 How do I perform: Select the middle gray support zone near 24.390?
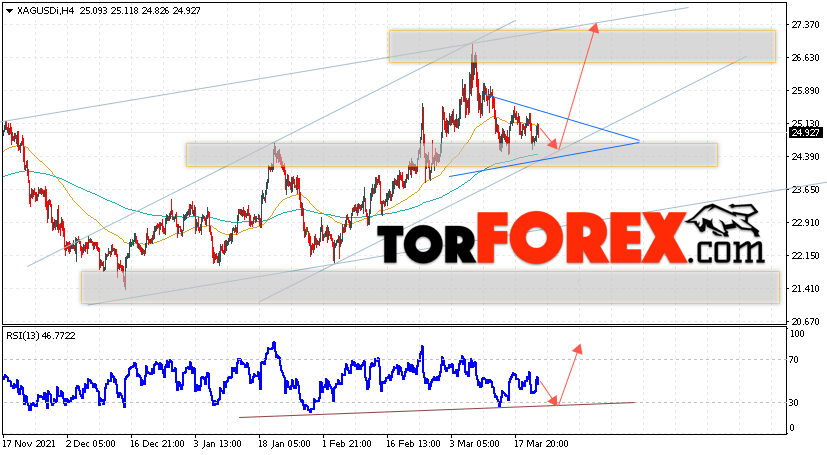coord(451,155)
